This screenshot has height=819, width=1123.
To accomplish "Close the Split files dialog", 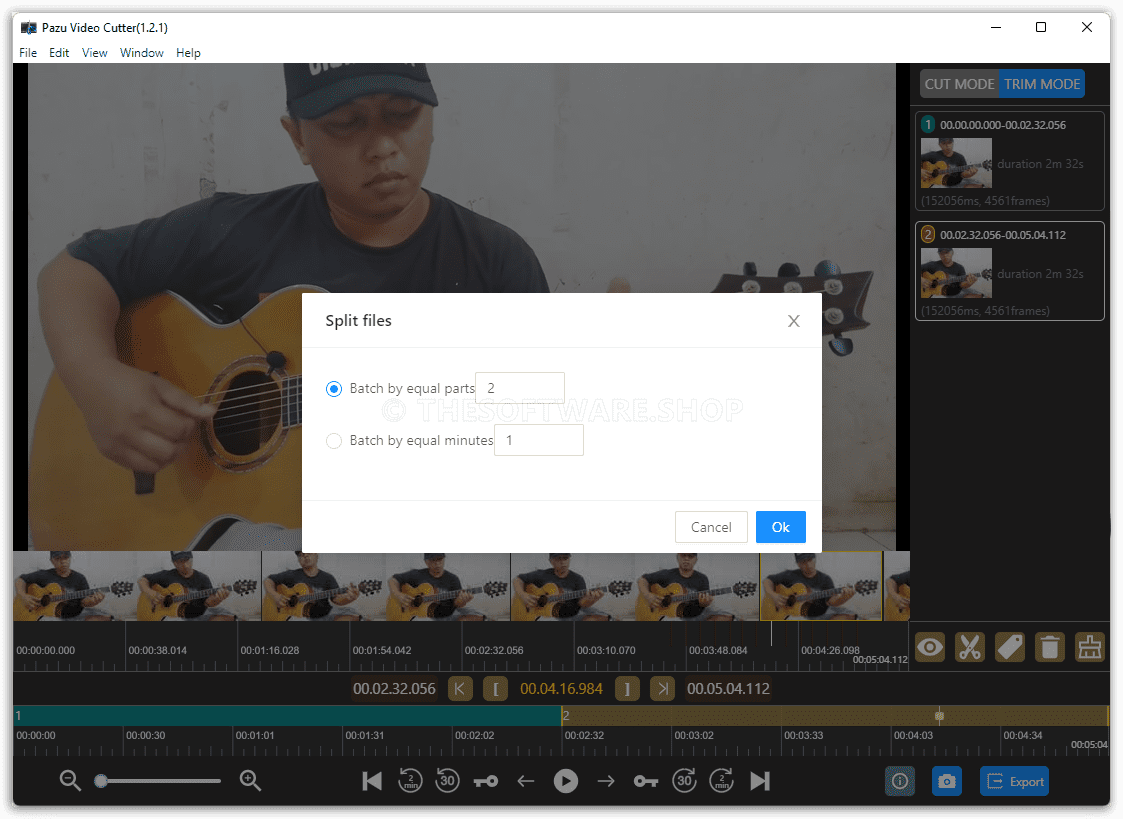I will point(794,321).
